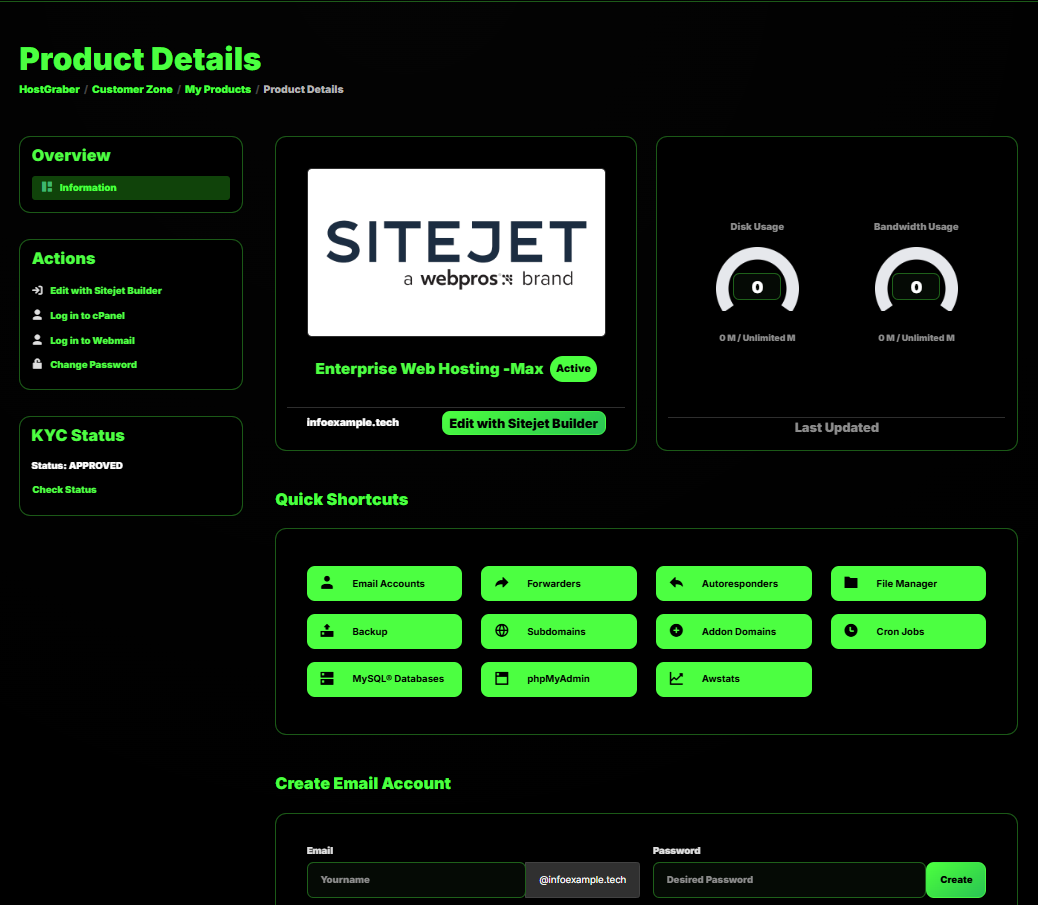Open Backup shortcut
The width and height of the screenshot is (1038, 905).
click(385, 631)
